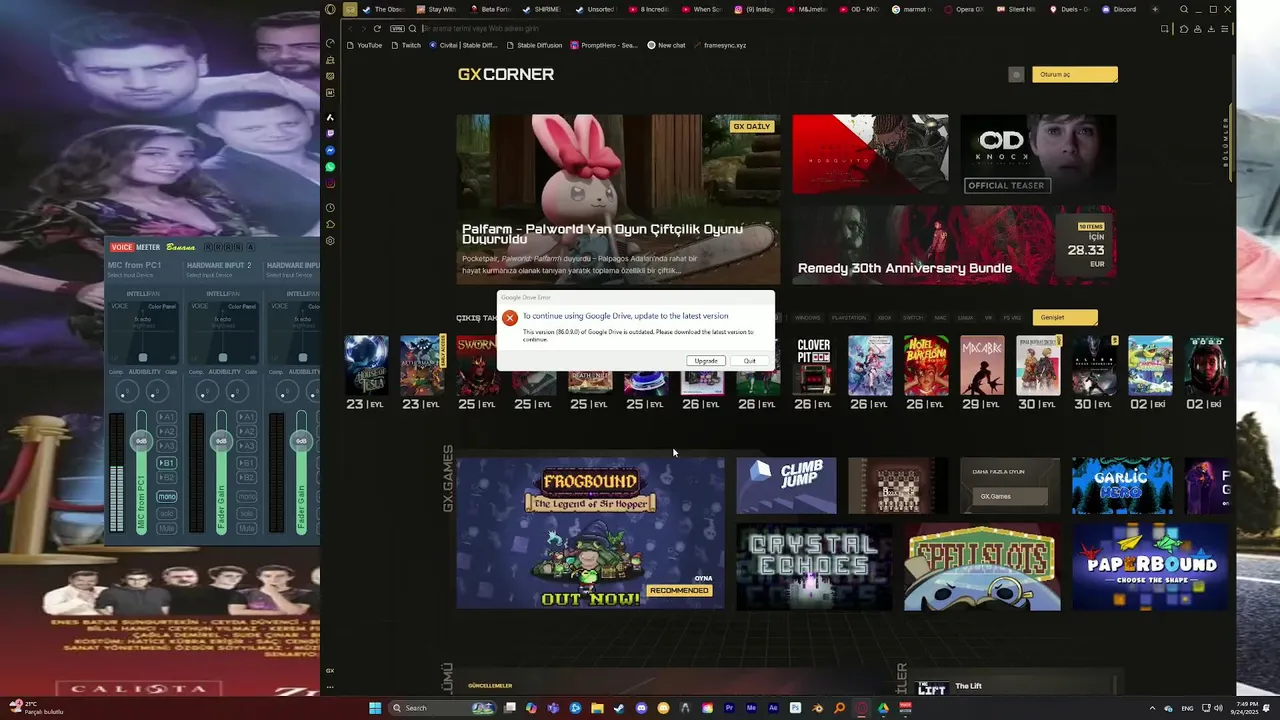Image resolution: width=1280 pixels, height=720 pixels.
Task: Open the Paperbound game thumbnail
Action: pyautogui.click(x=1150, y=567)
